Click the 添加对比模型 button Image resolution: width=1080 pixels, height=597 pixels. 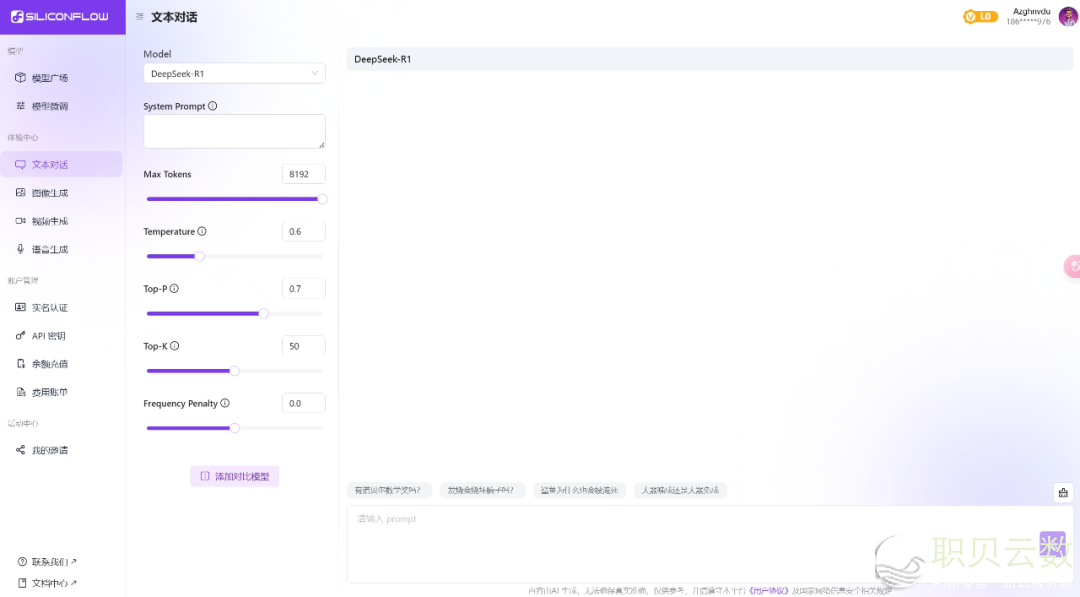(234, 477)
